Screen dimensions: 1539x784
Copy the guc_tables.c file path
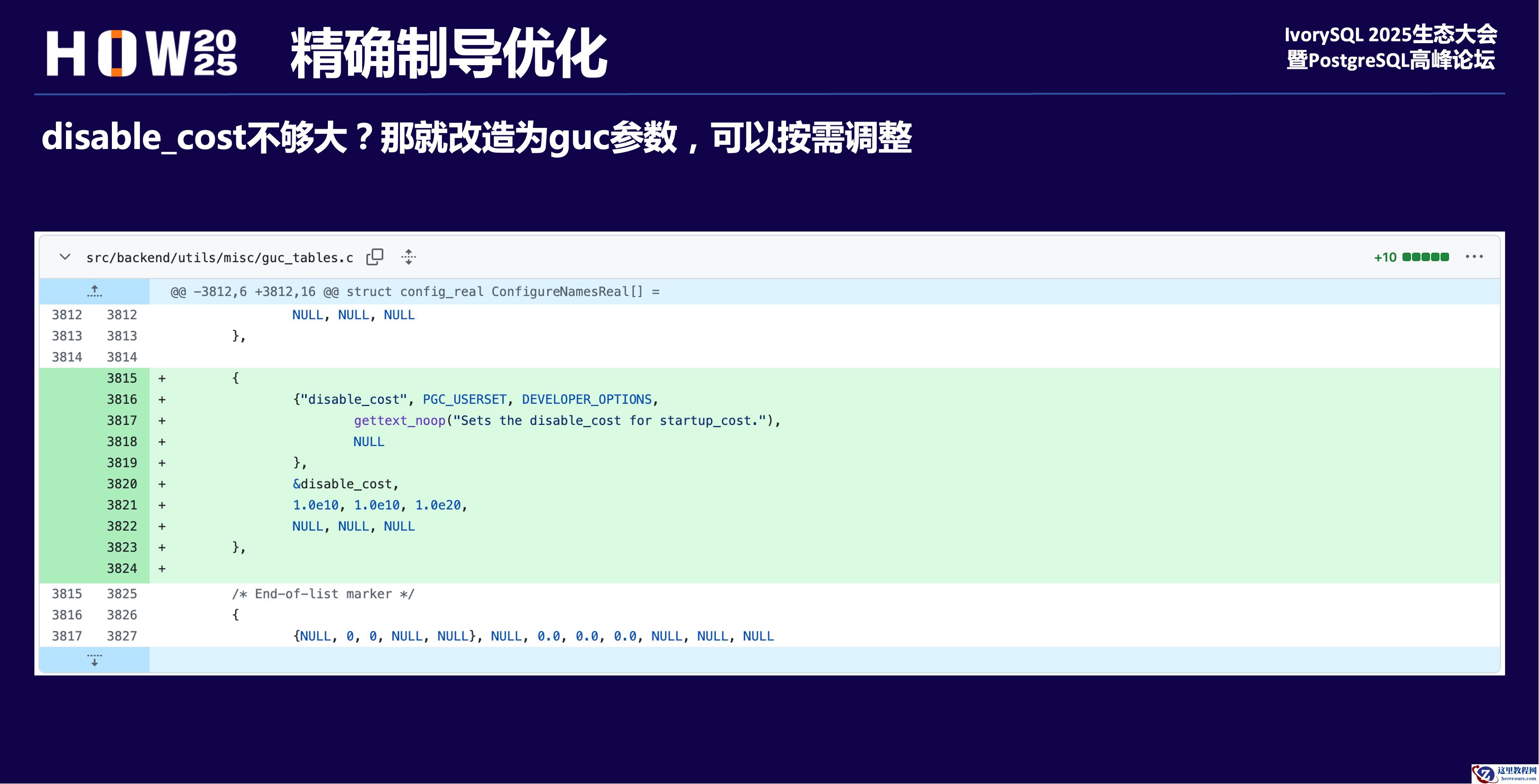[x=375, y=257]
